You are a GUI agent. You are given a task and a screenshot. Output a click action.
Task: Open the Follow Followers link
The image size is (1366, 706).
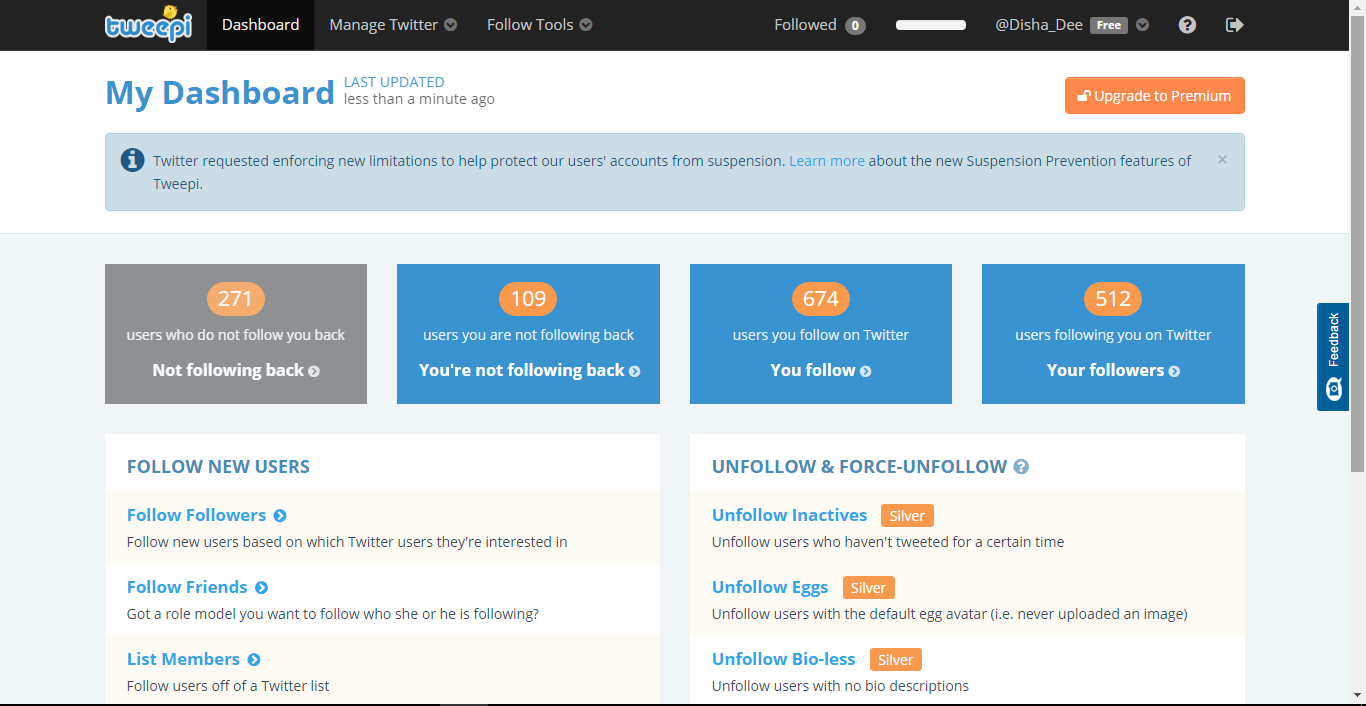tap(197, 515)
